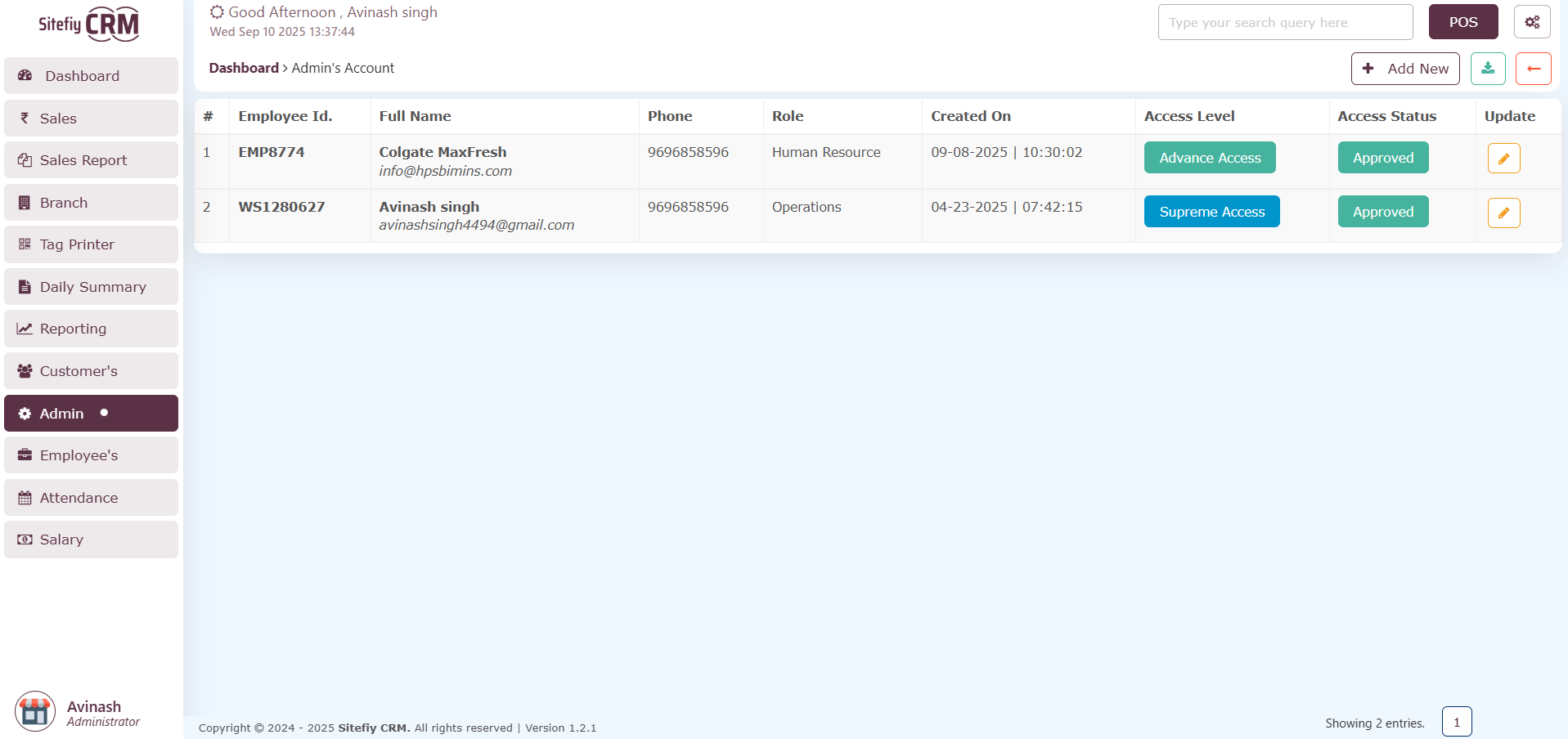Open the Admin menu item
The image size is (1568, 739).
click(91, 413)
